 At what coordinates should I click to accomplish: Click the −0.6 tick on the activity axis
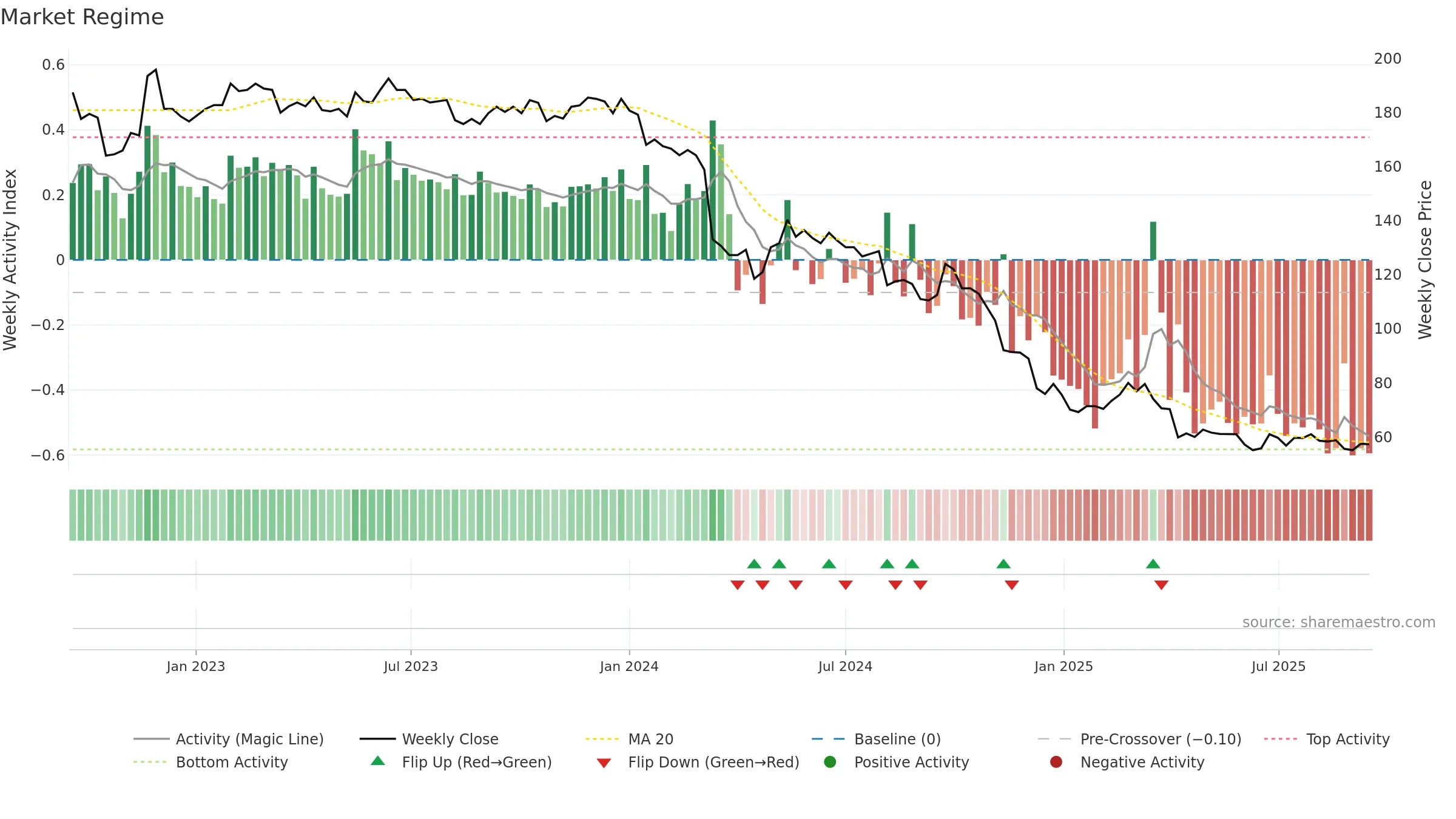(48, 455)
